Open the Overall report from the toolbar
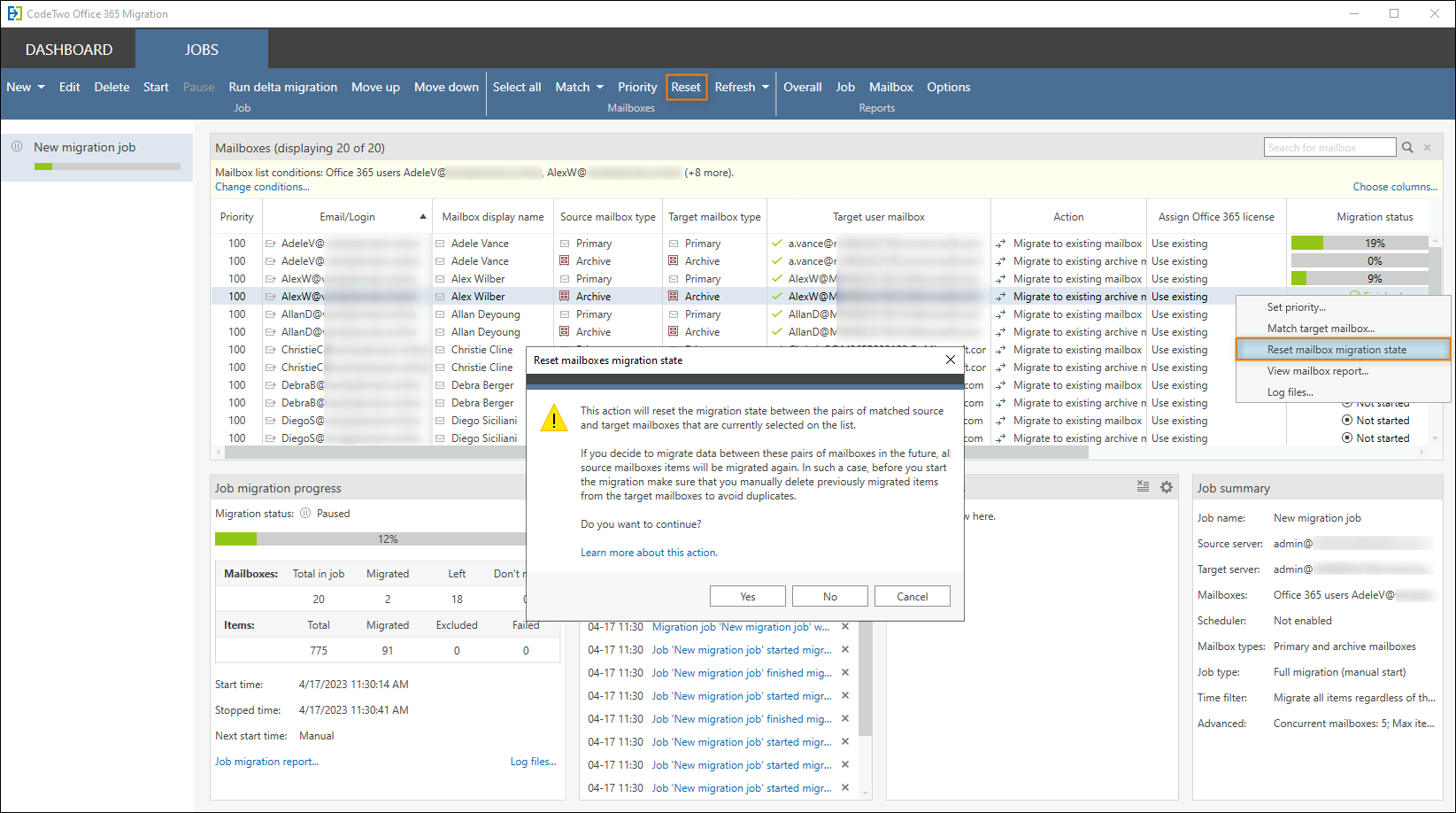 click(803, 87)
